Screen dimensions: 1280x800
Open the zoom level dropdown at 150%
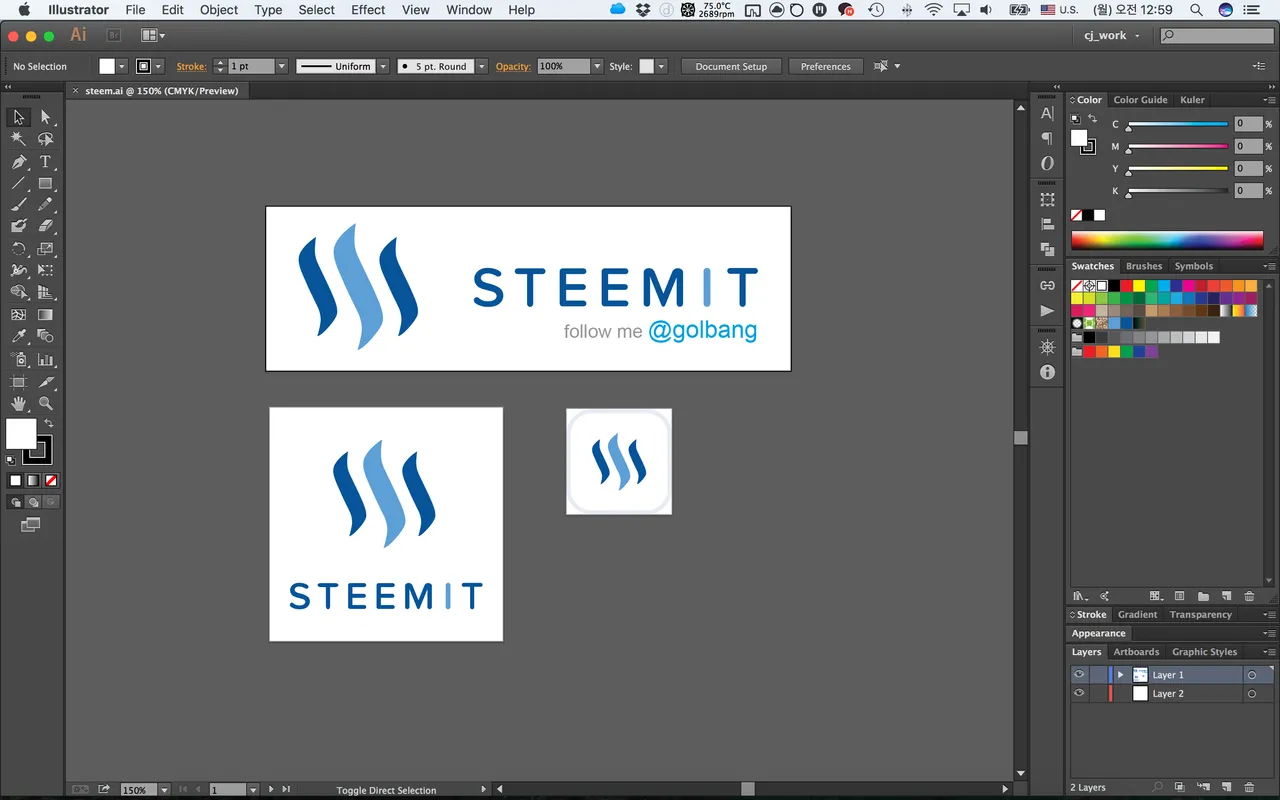(166, 790)
